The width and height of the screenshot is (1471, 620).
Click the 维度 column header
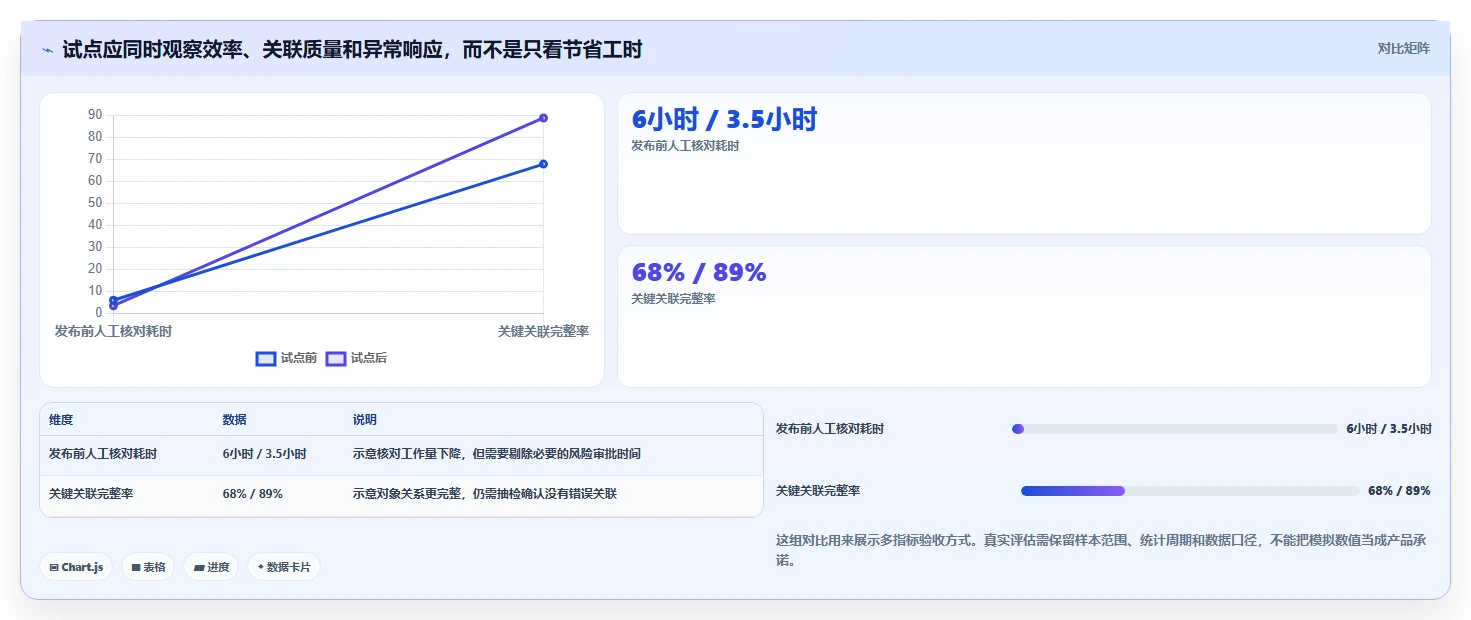pos(61,420)
